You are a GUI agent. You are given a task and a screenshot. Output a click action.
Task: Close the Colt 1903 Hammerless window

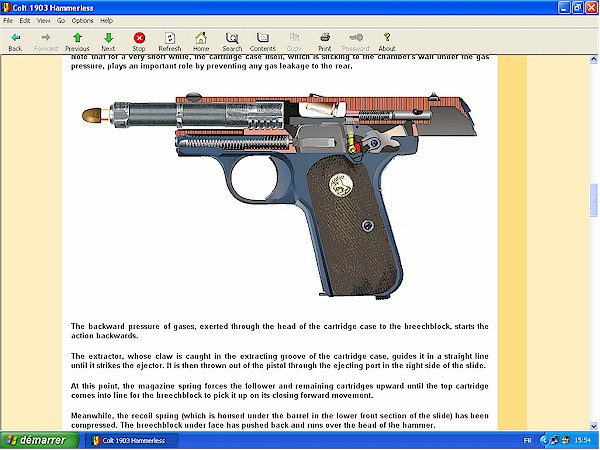pyautogui.click(x=592, y=8)
